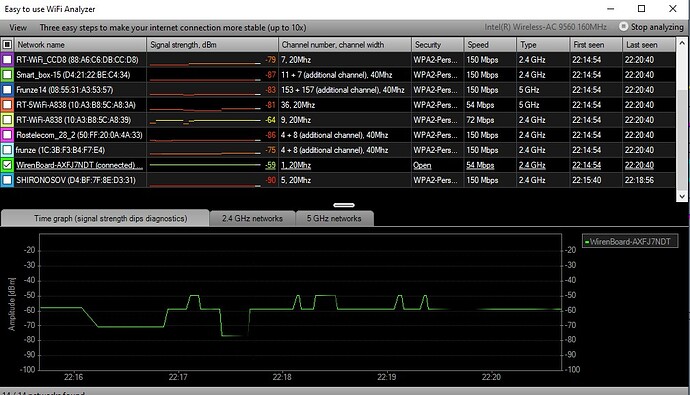Viewport: 690px width, 395px height.
Task: Select the SHIRONOSOV (D4:BF:7F:8E:D3:31) row name
Action: (x=76, y=180)
